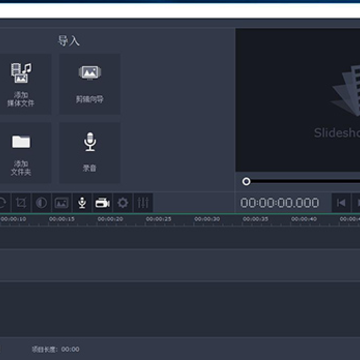The height and width of the screenshot is (360, 360).
Task: Click the picture properties toolbar icon
Action: click(62, 203)
